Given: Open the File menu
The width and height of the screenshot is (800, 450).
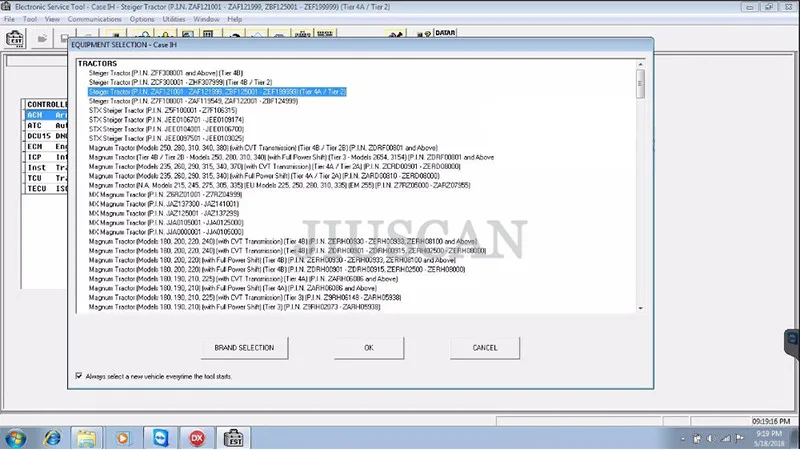Looking at the screenshot, I should pyautogui.click(x=10, y=19).
